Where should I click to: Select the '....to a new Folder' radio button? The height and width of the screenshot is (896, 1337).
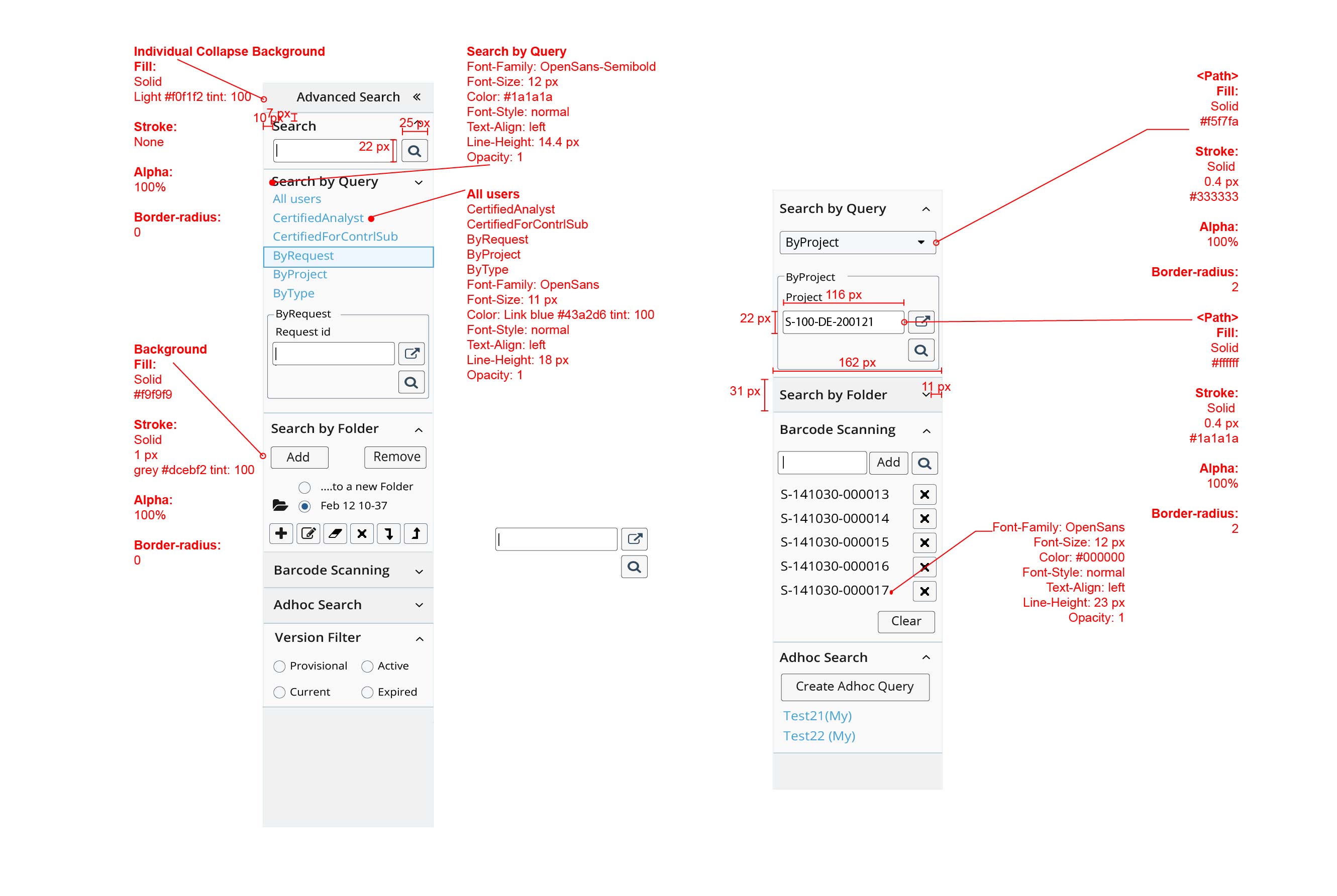point(304,488)
